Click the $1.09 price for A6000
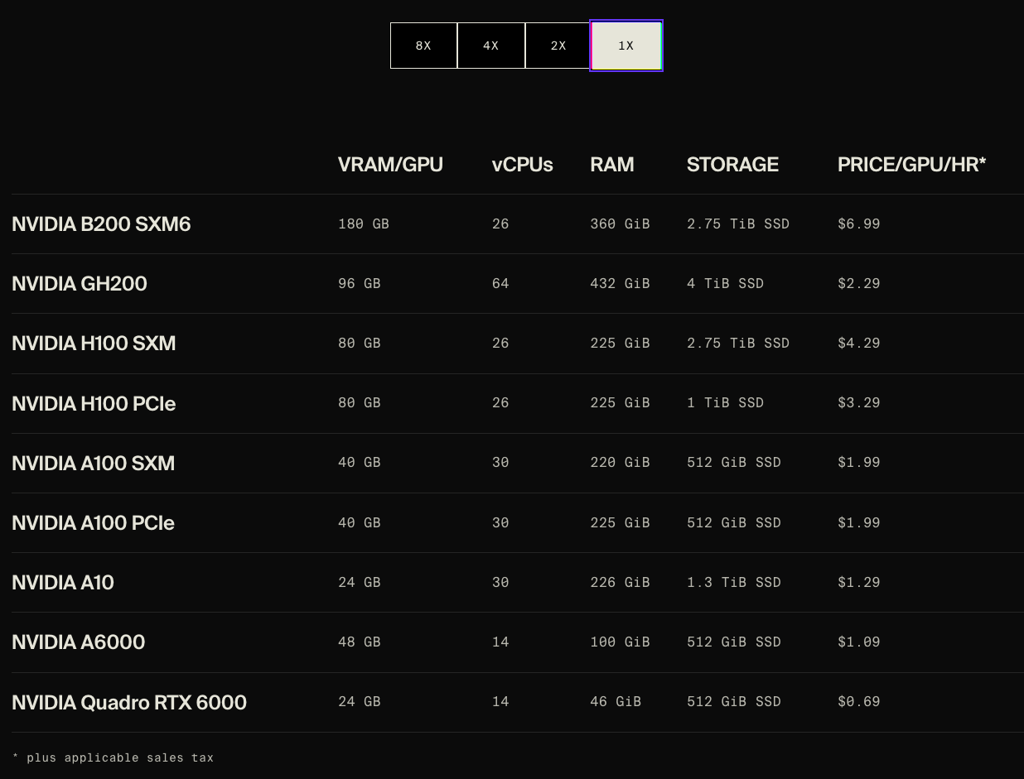Image resolution: width=1024 pixels, height=779 pixels. [x=859, y=642]
